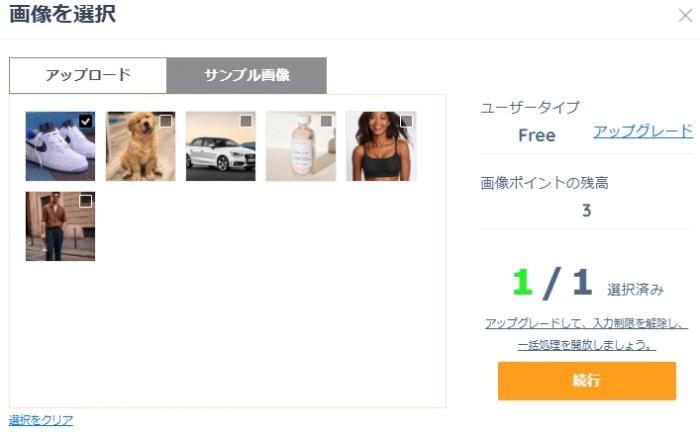Screen dimensions: 700x432
Task: Click the 選択をクリア link
Action: coord(41,420)
